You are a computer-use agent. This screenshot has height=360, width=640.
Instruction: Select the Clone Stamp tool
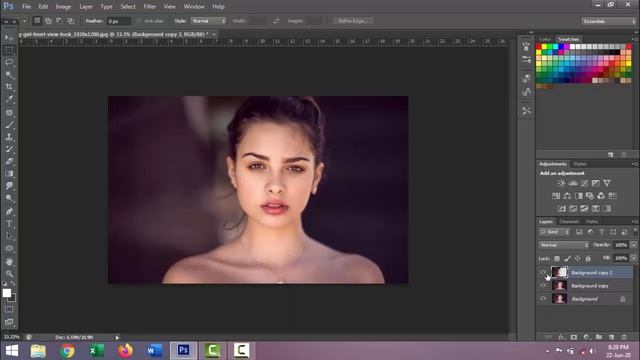click(9, 137)
